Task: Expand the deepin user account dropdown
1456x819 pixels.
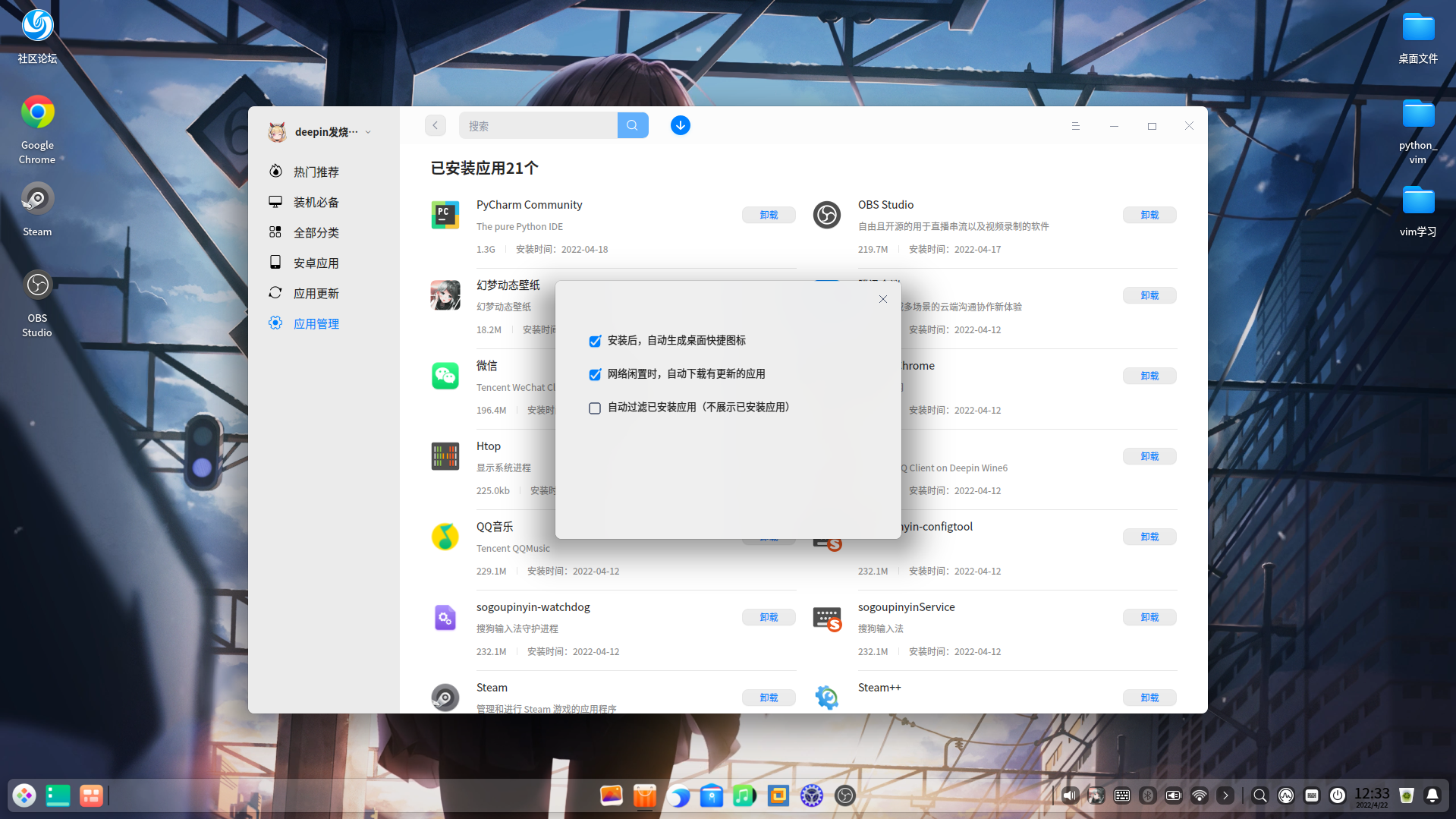Action: point(368,132)
